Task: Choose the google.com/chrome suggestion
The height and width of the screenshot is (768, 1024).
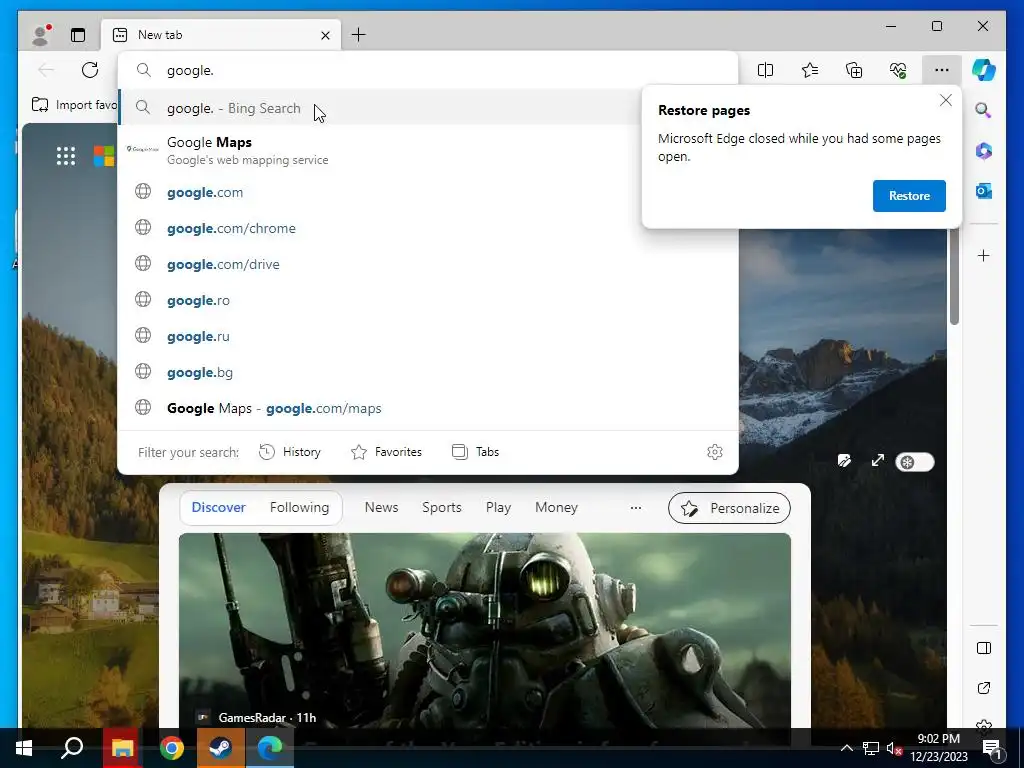Action: click(x=428, y=228)
